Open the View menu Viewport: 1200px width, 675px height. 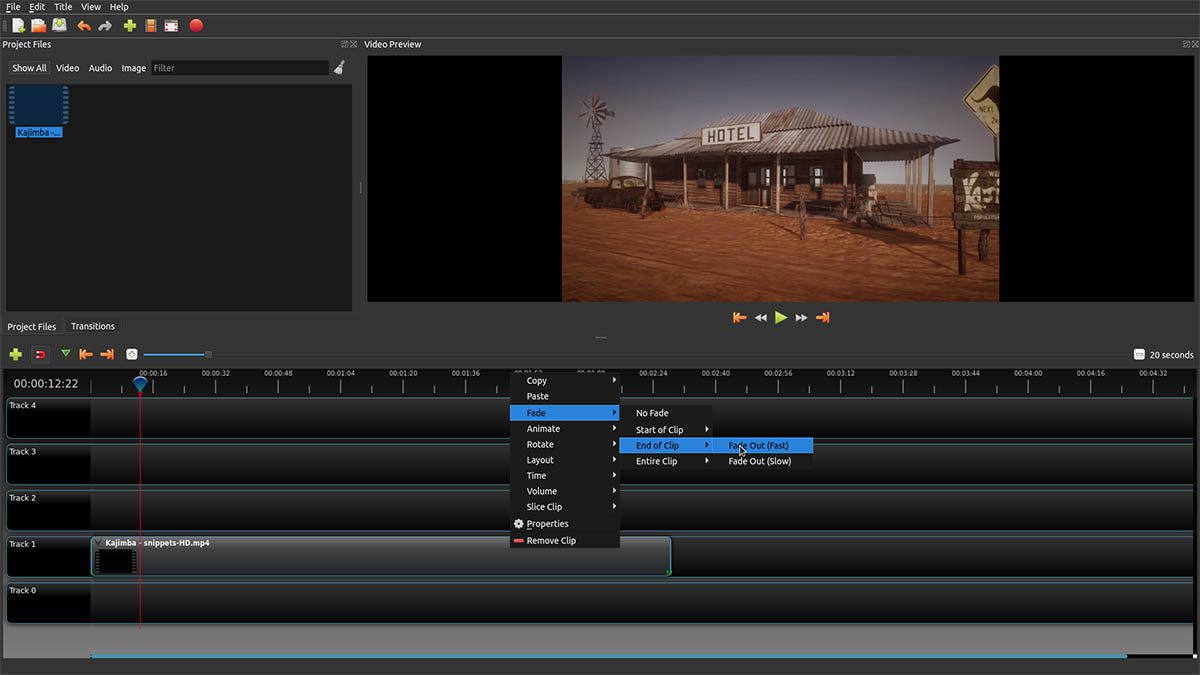(91, 7)
